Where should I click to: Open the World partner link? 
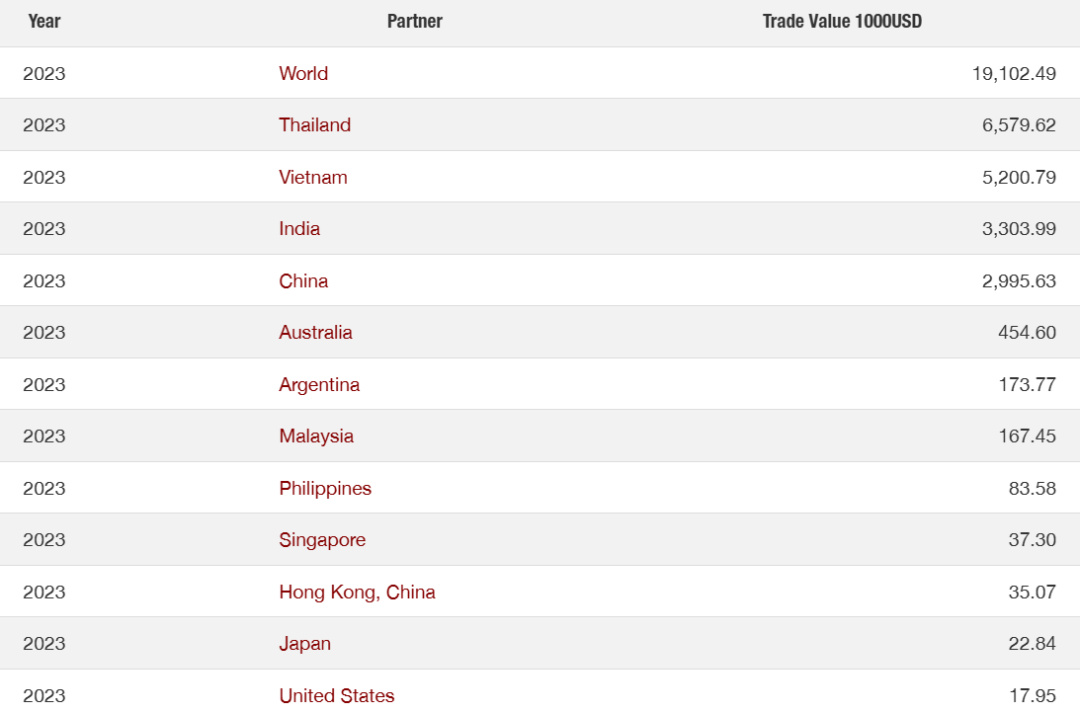[x=303, y=73]
